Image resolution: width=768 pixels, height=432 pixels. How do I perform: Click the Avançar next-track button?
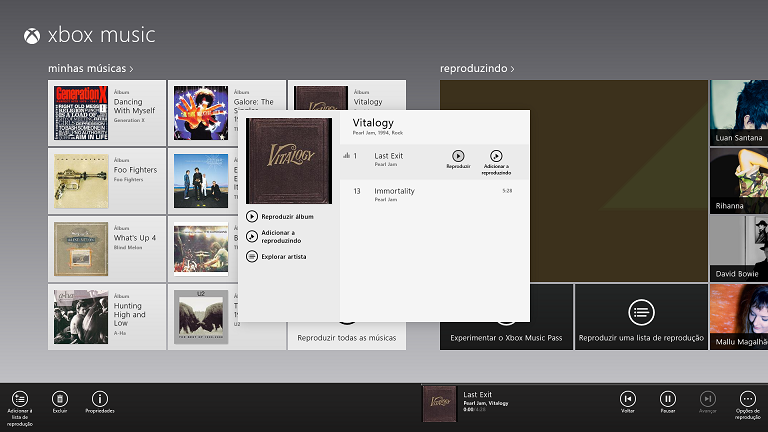tap(708, 399)
